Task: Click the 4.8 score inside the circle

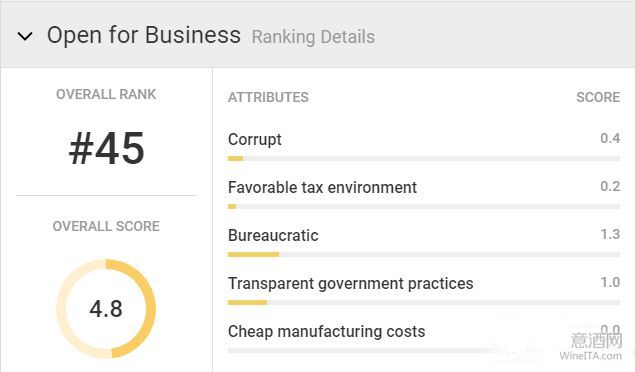Action: pyautogui.click(x=106, y=309)
